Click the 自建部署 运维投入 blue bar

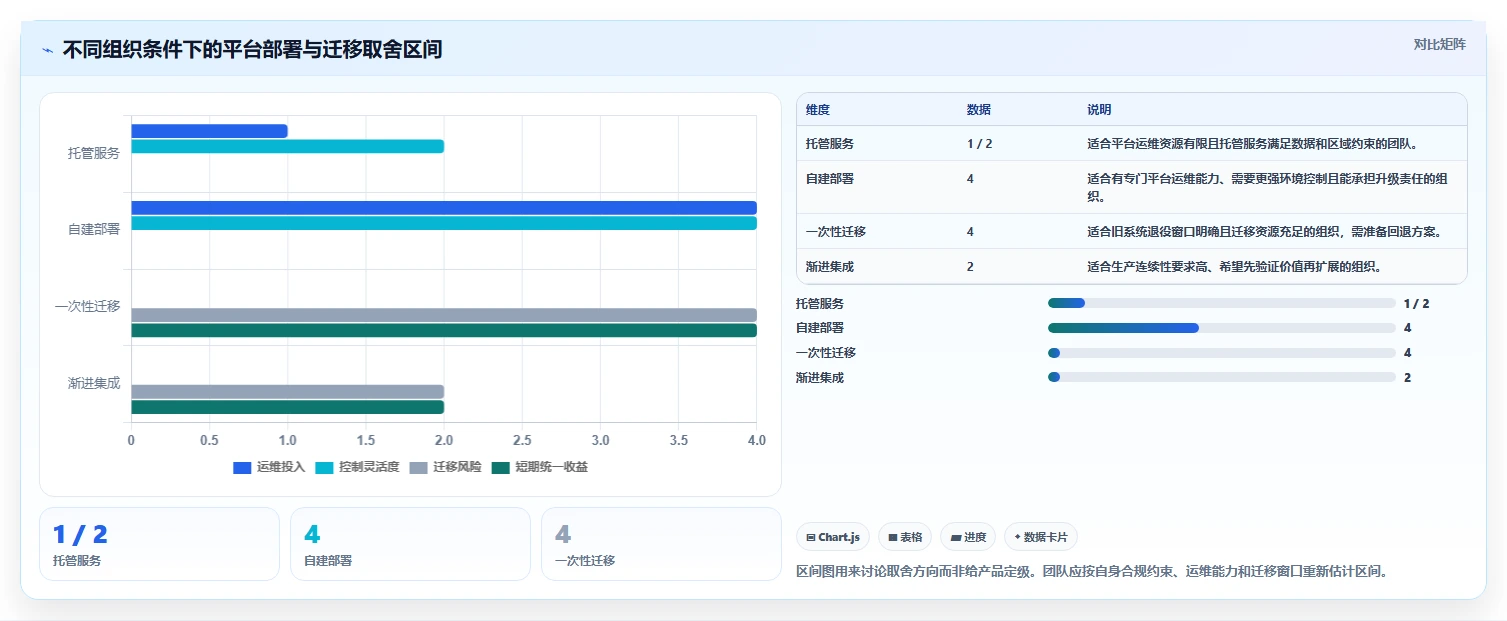click(444, 208)
